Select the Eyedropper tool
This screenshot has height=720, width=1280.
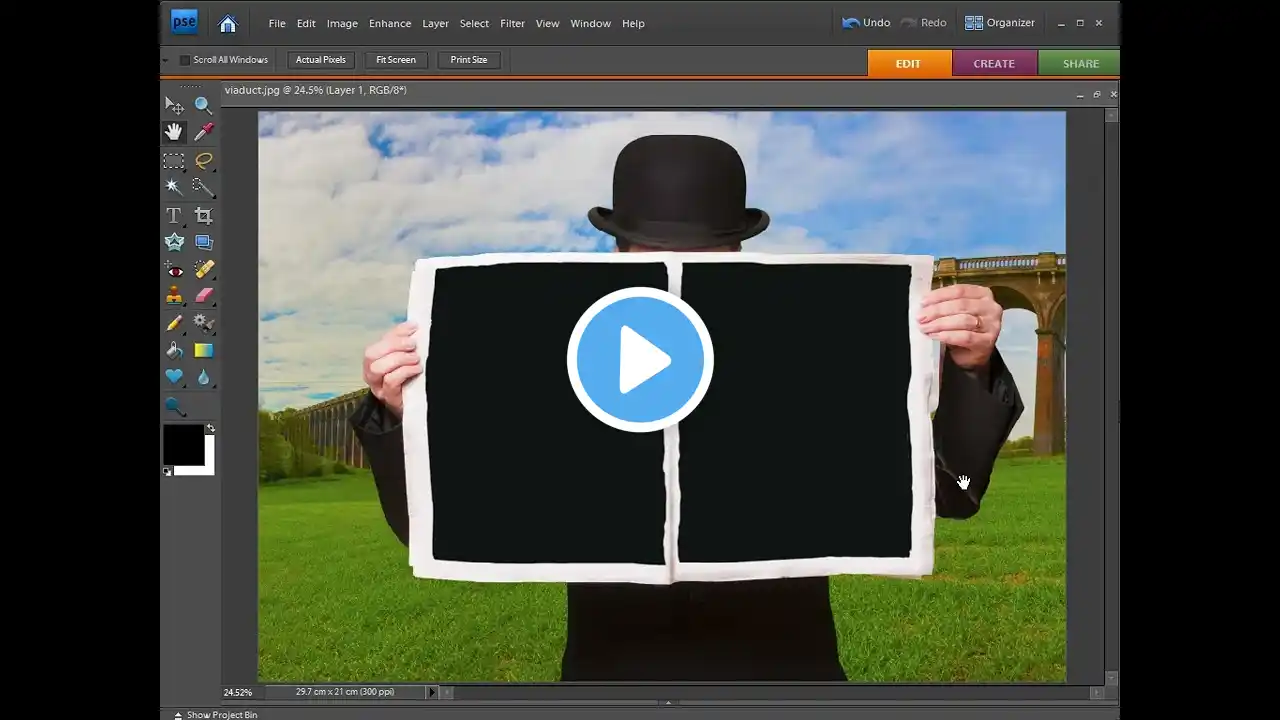(204, 132)
